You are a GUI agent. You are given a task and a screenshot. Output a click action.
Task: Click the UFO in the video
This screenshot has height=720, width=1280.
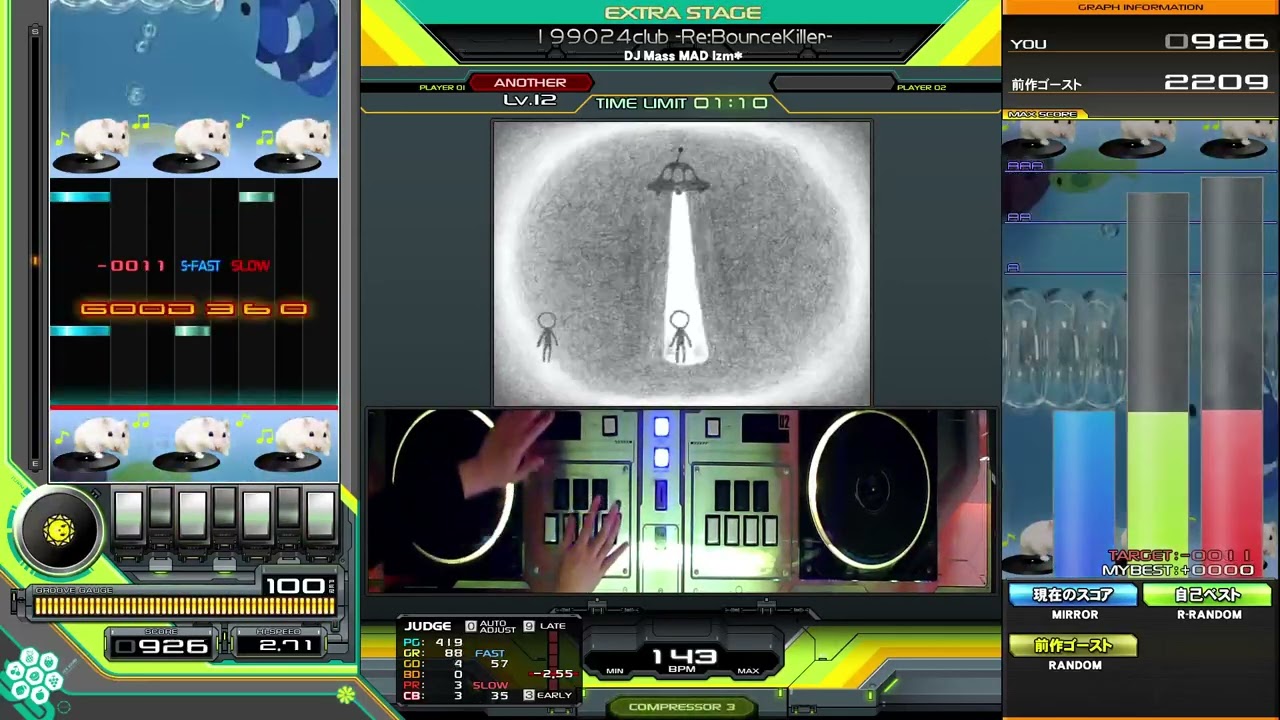[680, 174]
